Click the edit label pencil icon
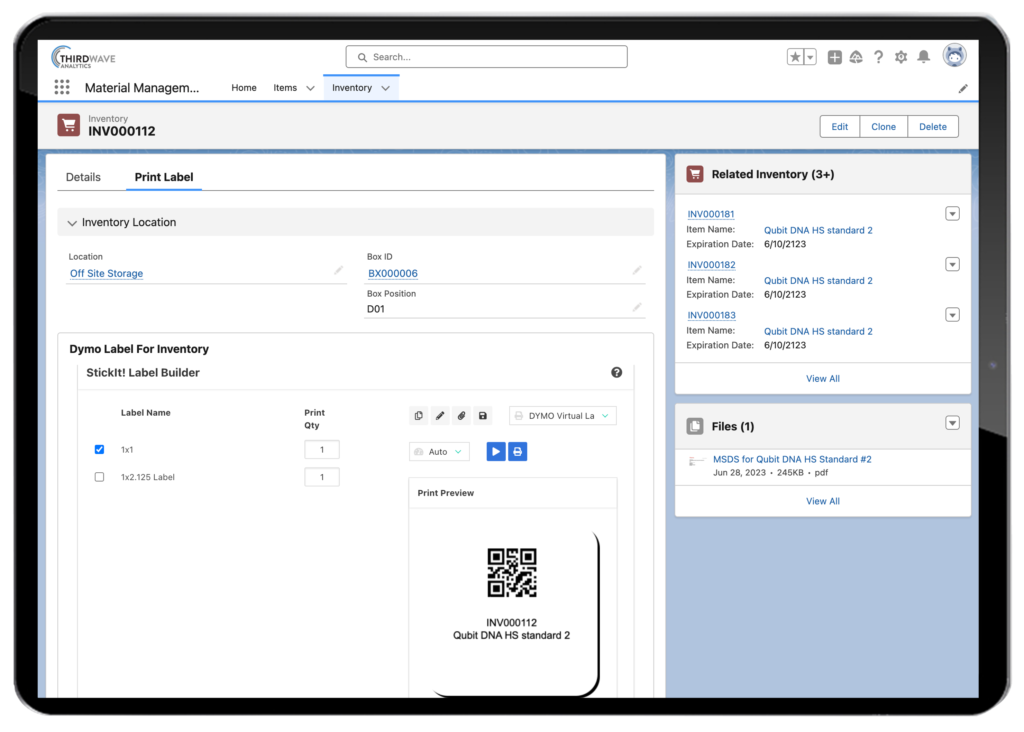Screen dimensions: 1024x732 click(x=440, y=415)
